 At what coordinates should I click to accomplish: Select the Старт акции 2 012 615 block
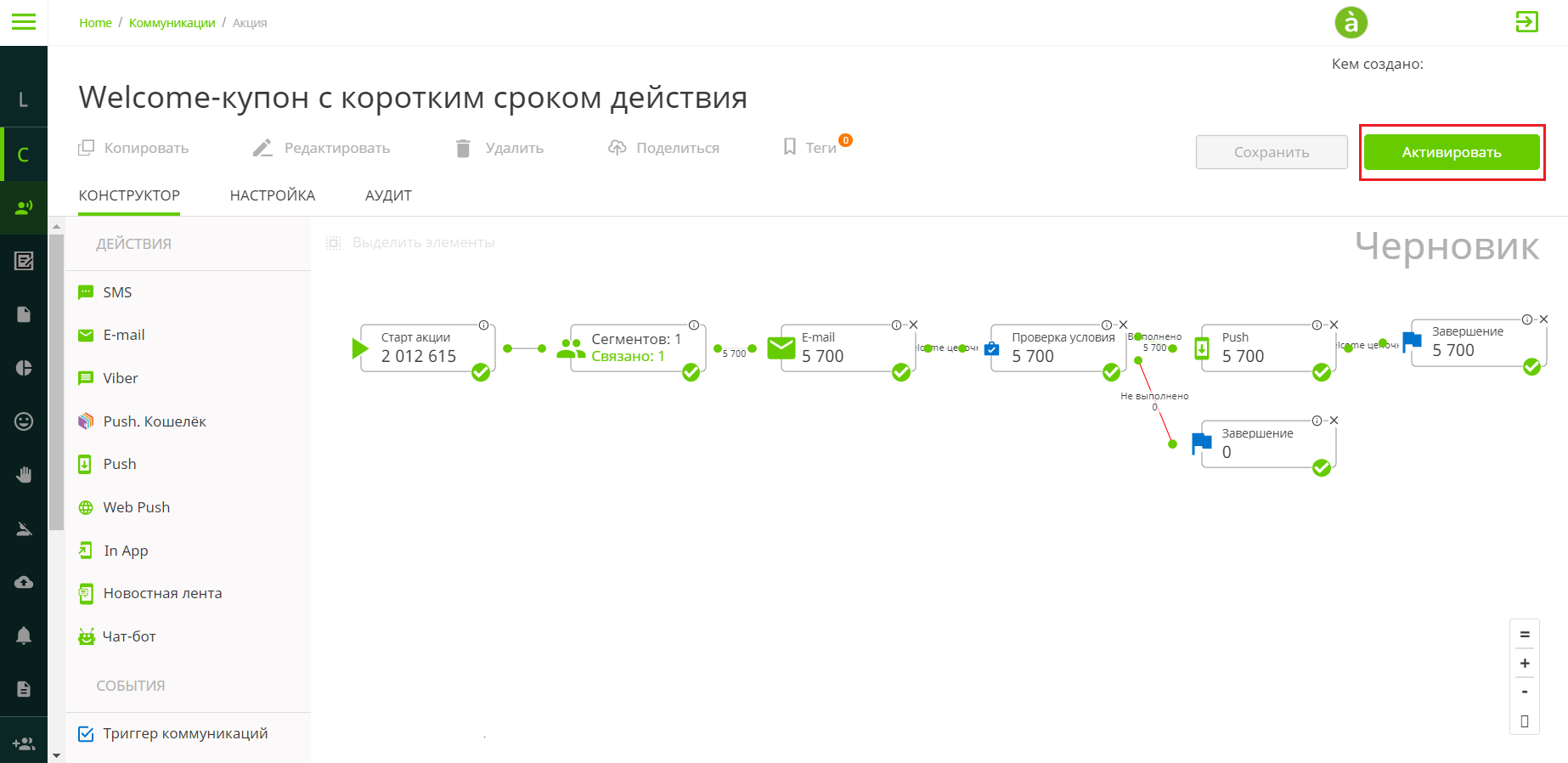pos(427,348)
